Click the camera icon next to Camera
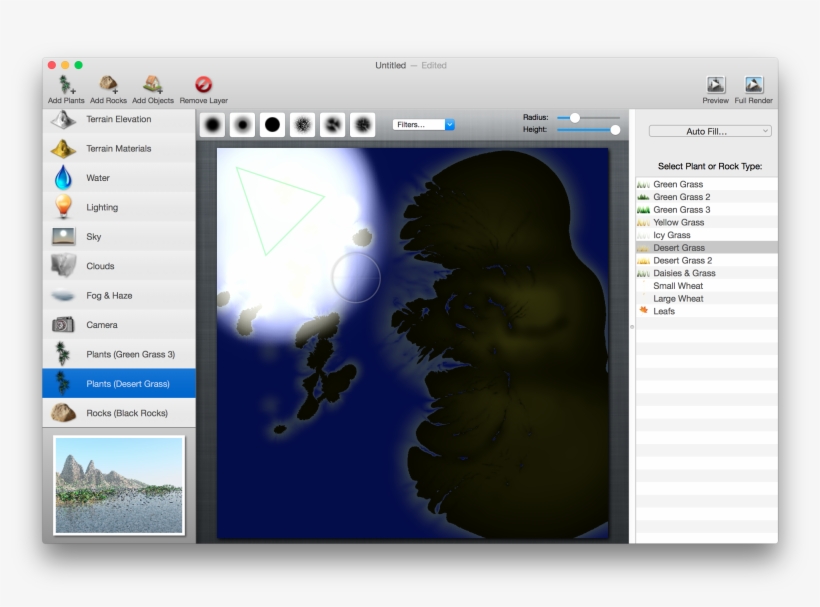The image size is (820, 607). coord(63,324)
